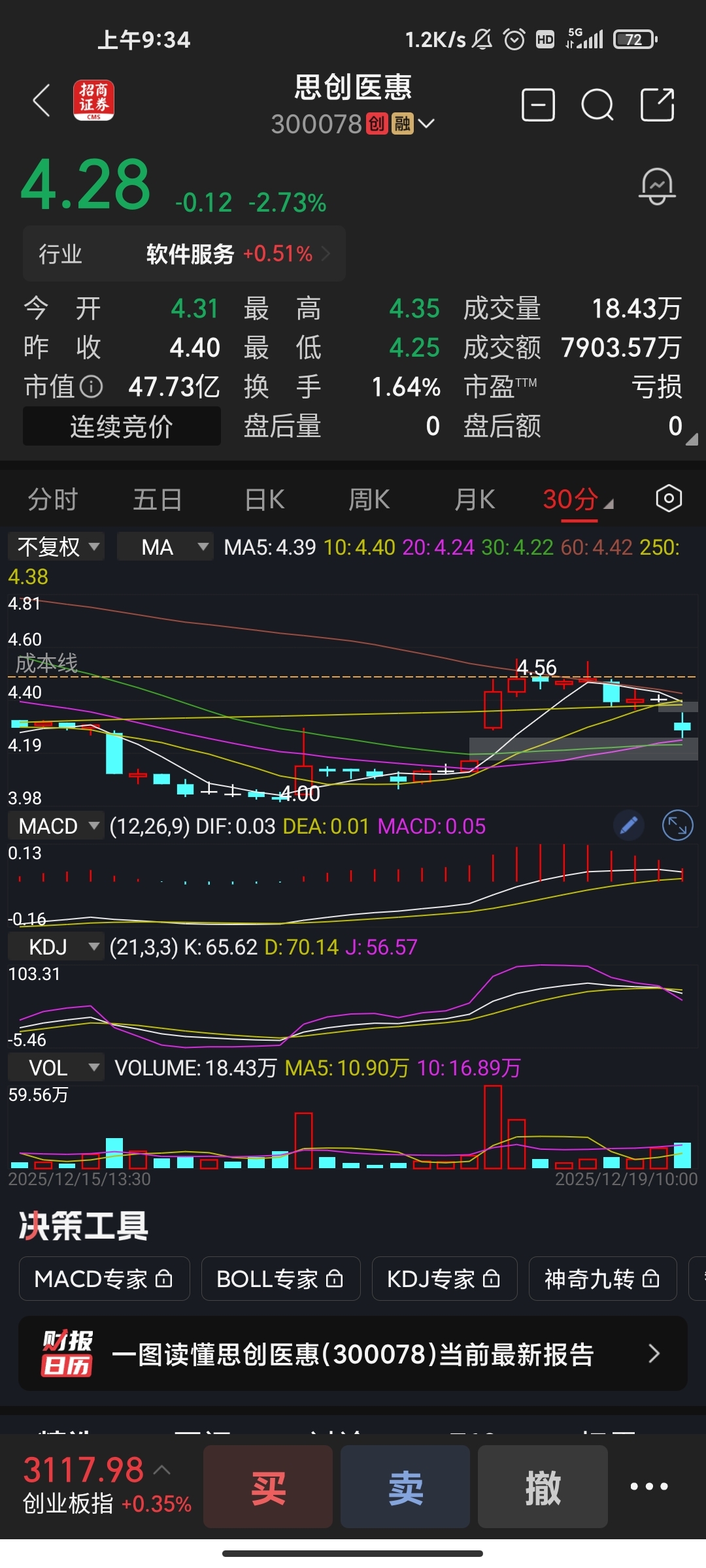The height and width of the screenshot is (1568, 706).
Task: Open MACD专家 decision tool
Action: [x=105, y=1279]
